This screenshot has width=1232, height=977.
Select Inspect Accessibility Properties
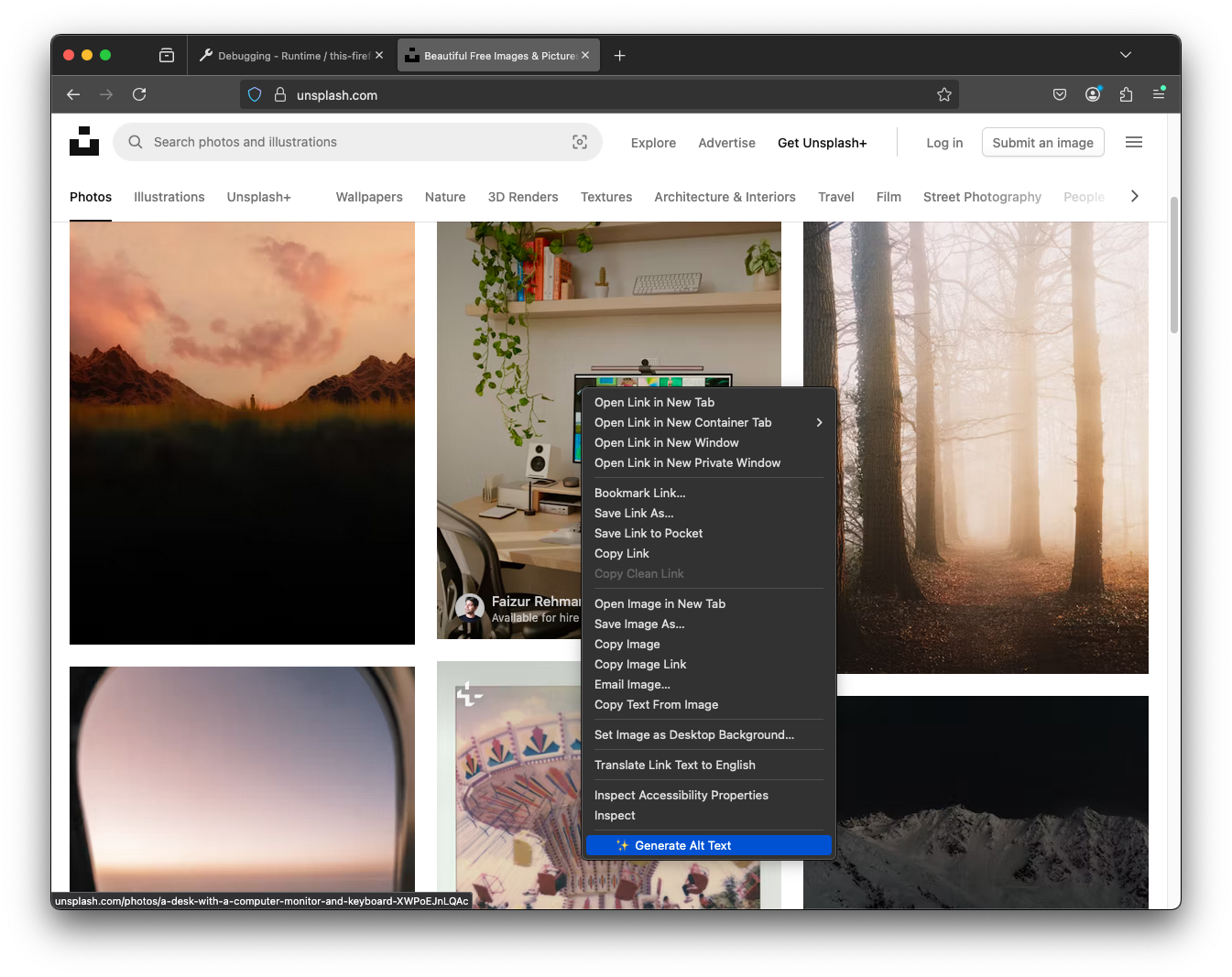pyautogui.click(x=709, y=795)
